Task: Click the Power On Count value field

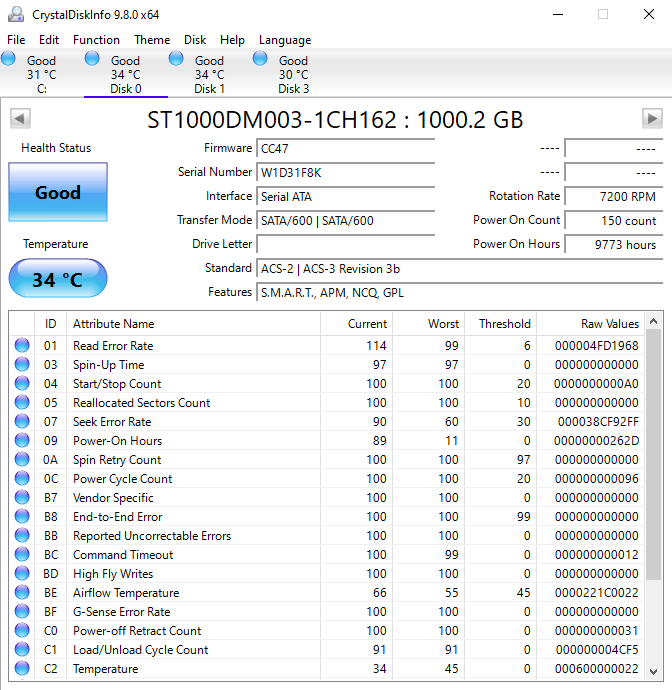Action: [613, 220]
